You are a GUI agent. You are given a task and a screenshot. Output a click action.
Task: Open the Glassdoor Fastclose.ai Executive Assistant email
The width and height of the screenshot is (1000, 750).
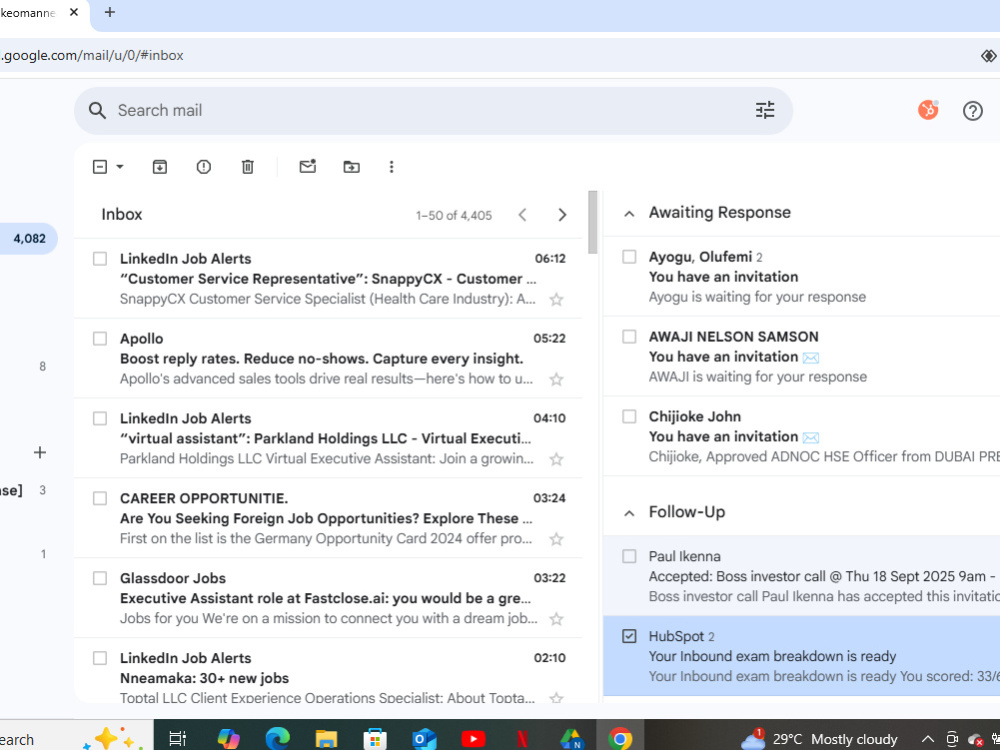click(328, 598)
